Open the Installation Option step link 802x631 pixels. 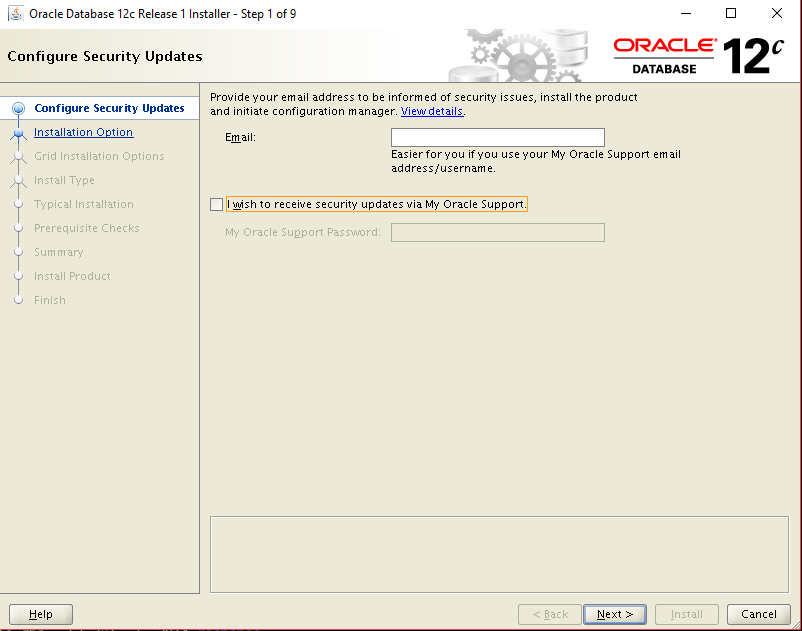coord(83,132)
